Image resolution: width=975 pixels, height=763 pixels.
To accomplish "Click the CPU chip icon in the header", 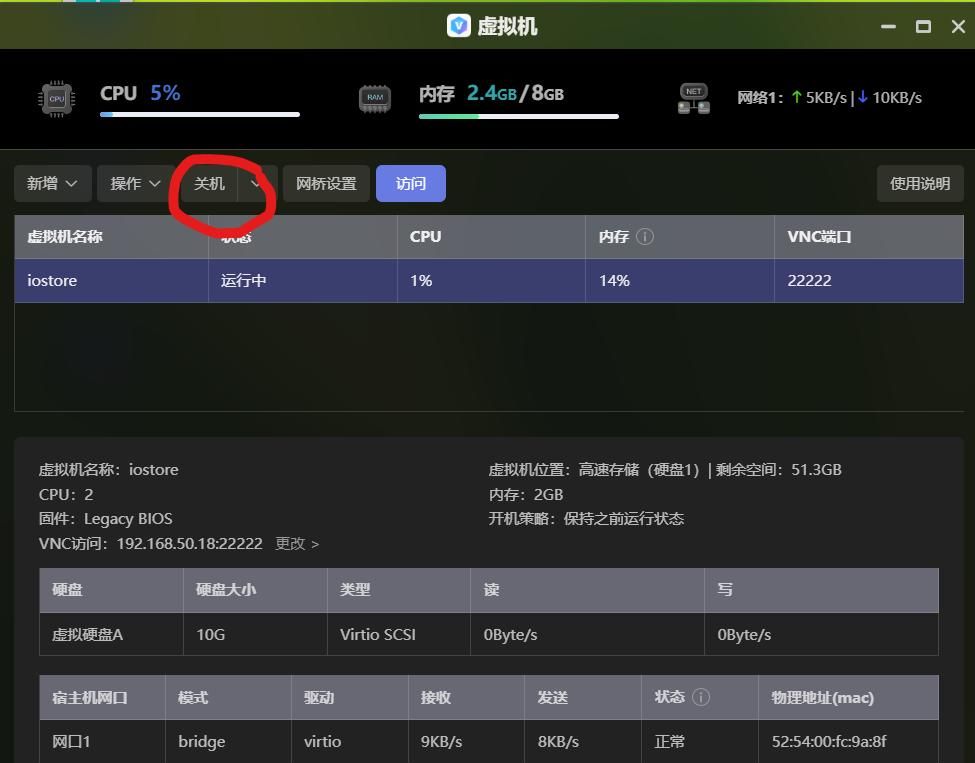I will pyautogui.click(x=56, y=99).
